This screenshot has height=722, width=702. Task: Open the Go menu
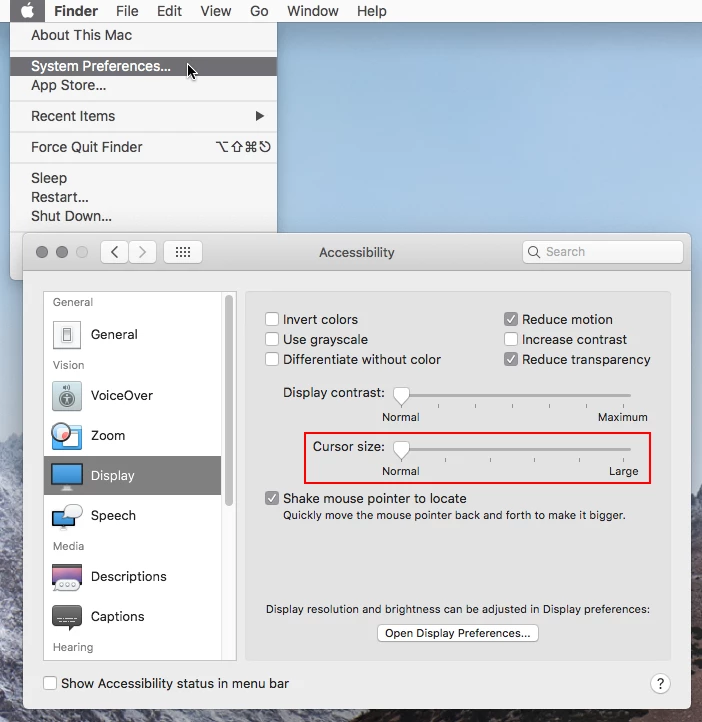click(259, 11)
